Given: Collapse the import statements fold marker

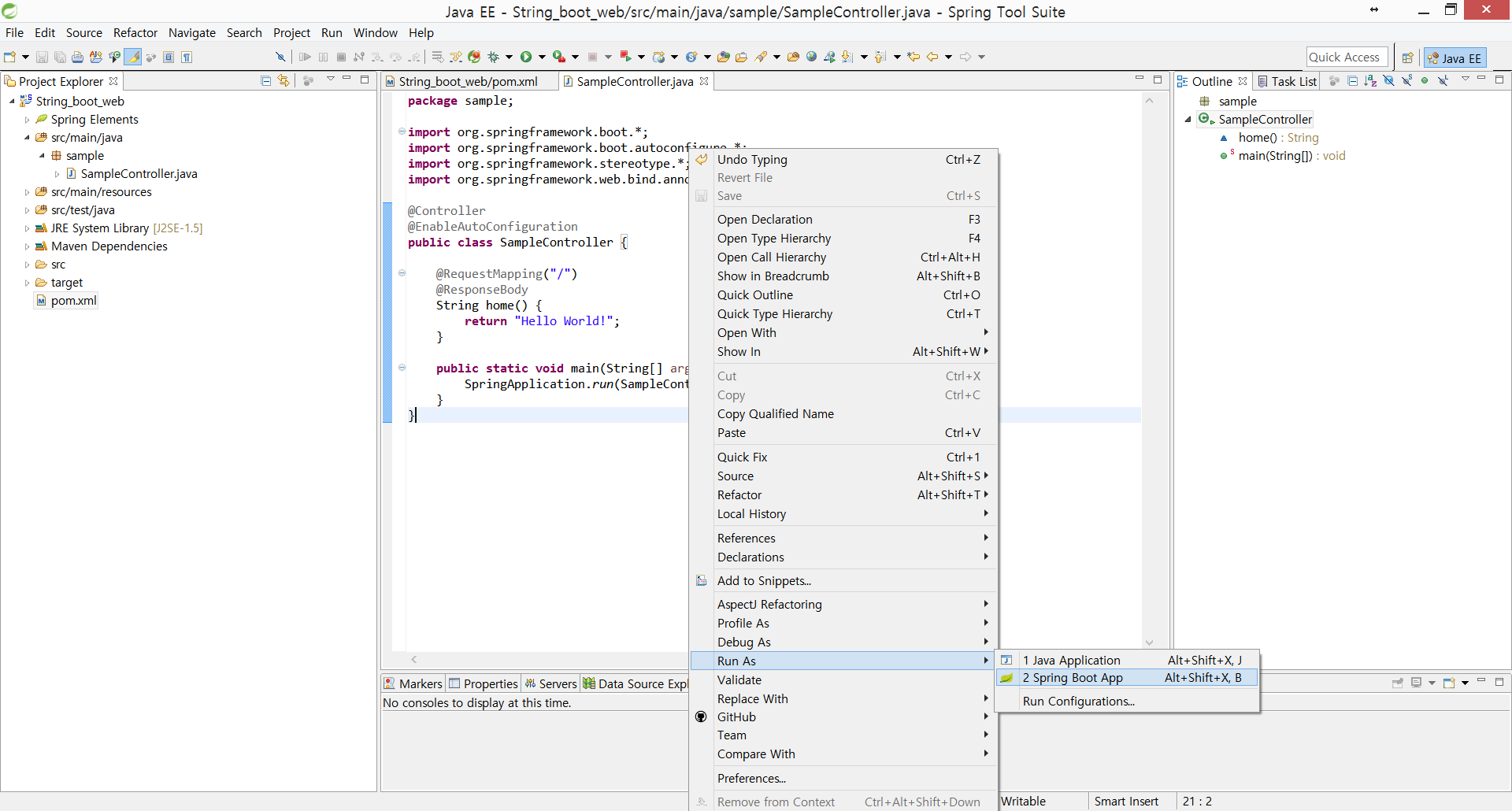Looking at the screenshot, I should tap(402, 131).
